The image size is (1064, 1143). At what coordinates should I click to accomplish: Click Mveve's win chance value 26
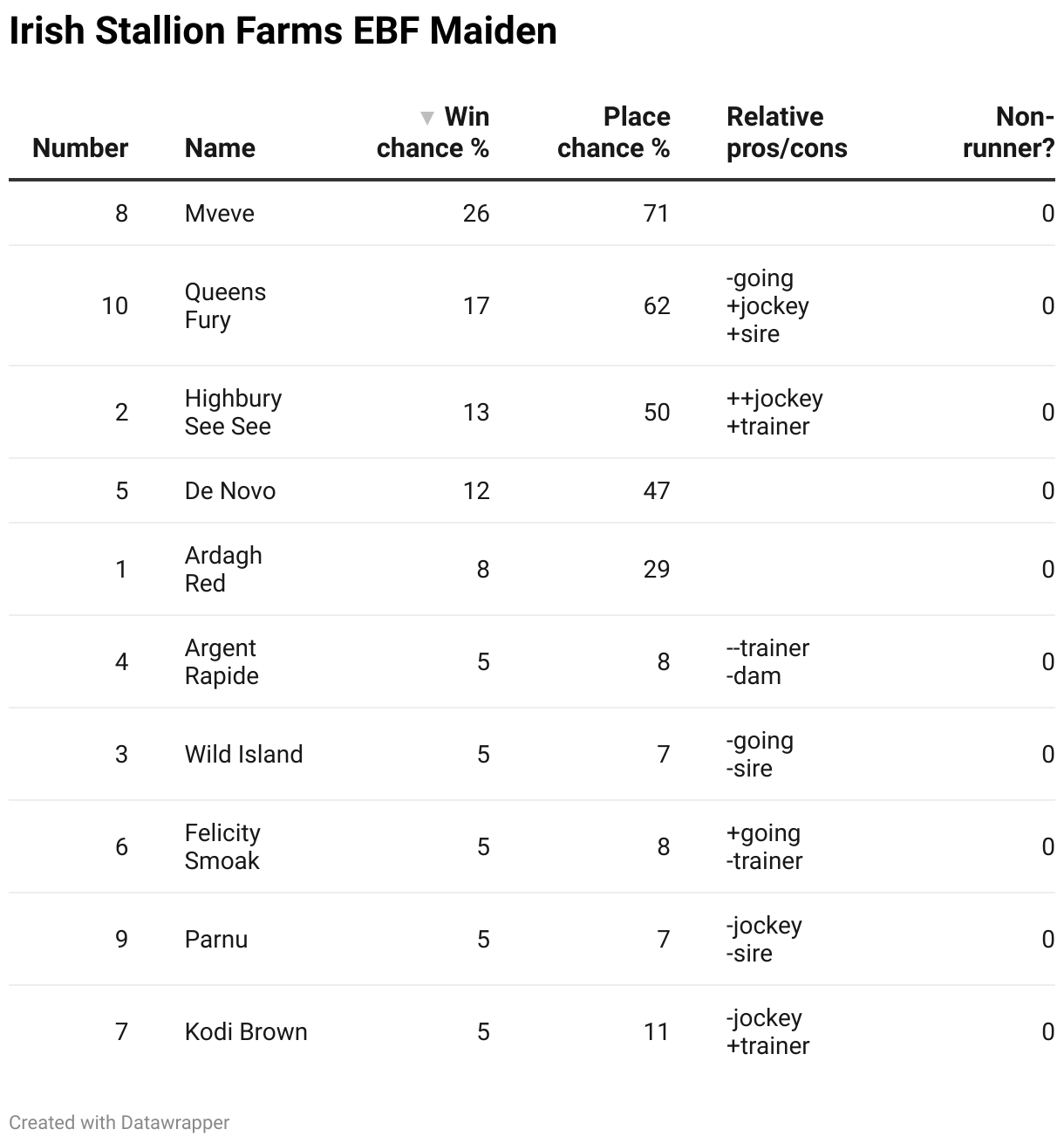point(476,214)
